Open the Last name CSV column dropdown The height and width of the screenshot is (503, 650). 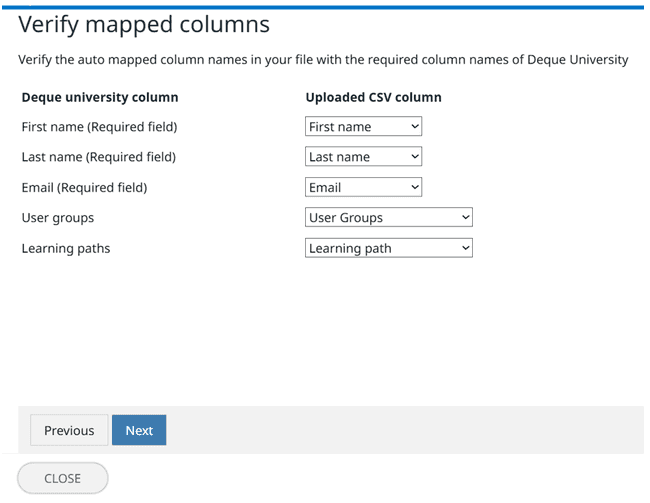(x=363, y=157)
